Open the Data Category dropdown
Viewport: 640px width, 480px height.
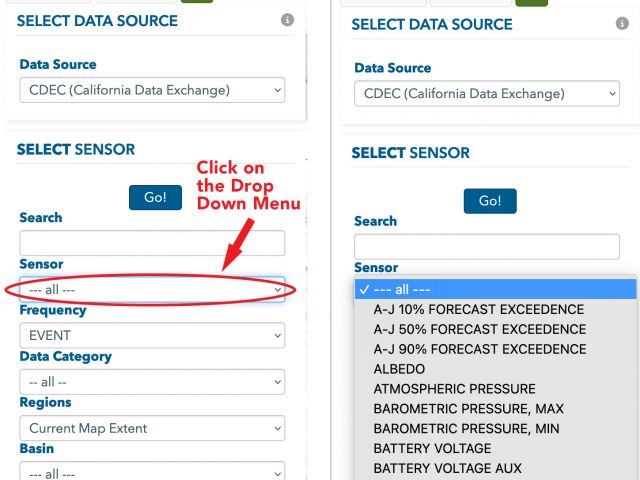pyautogui.click(x=152, y=382)
